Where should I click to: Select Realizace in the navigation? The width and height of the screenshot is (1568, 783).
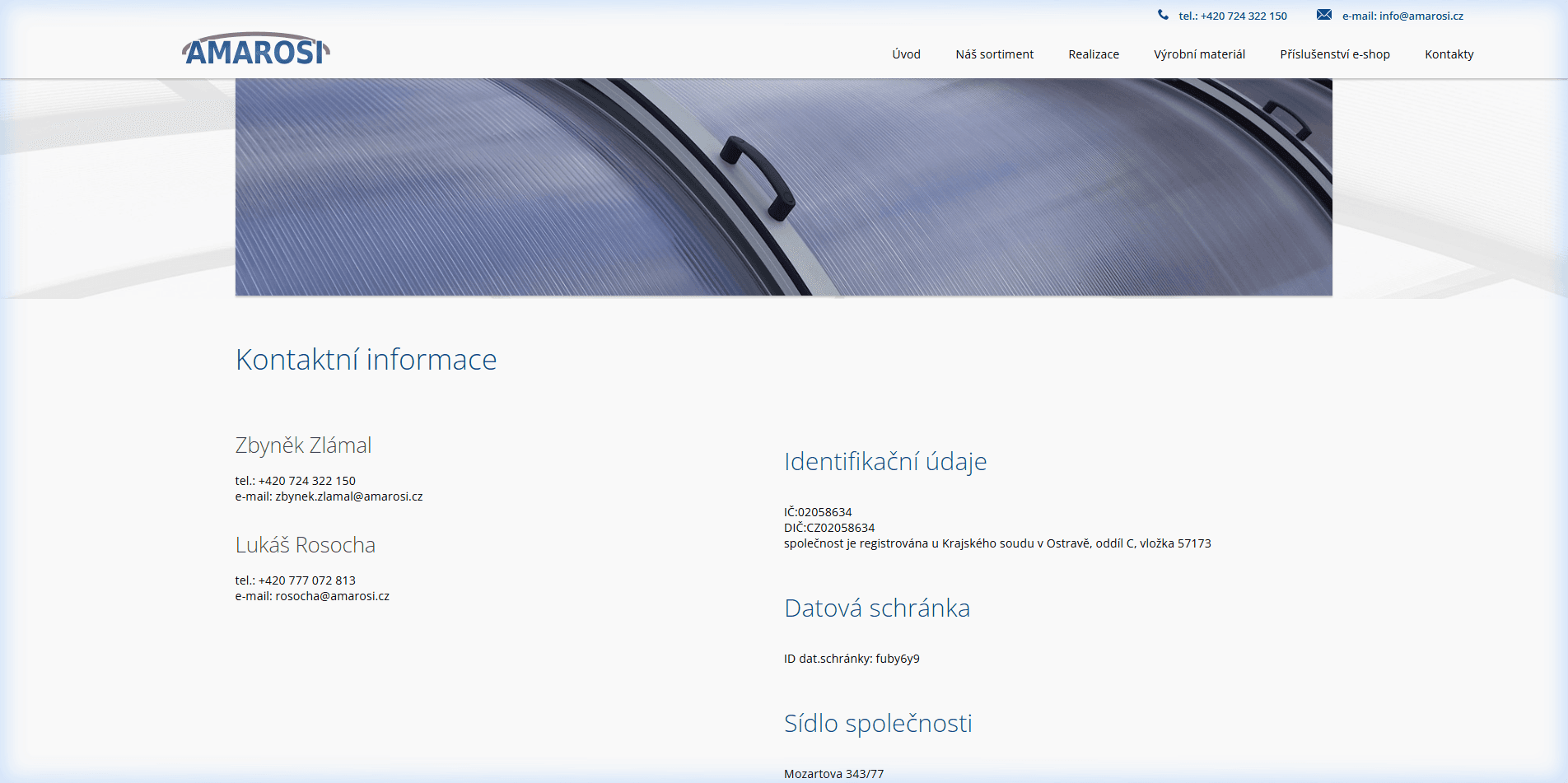click(x=1093, y=54)
